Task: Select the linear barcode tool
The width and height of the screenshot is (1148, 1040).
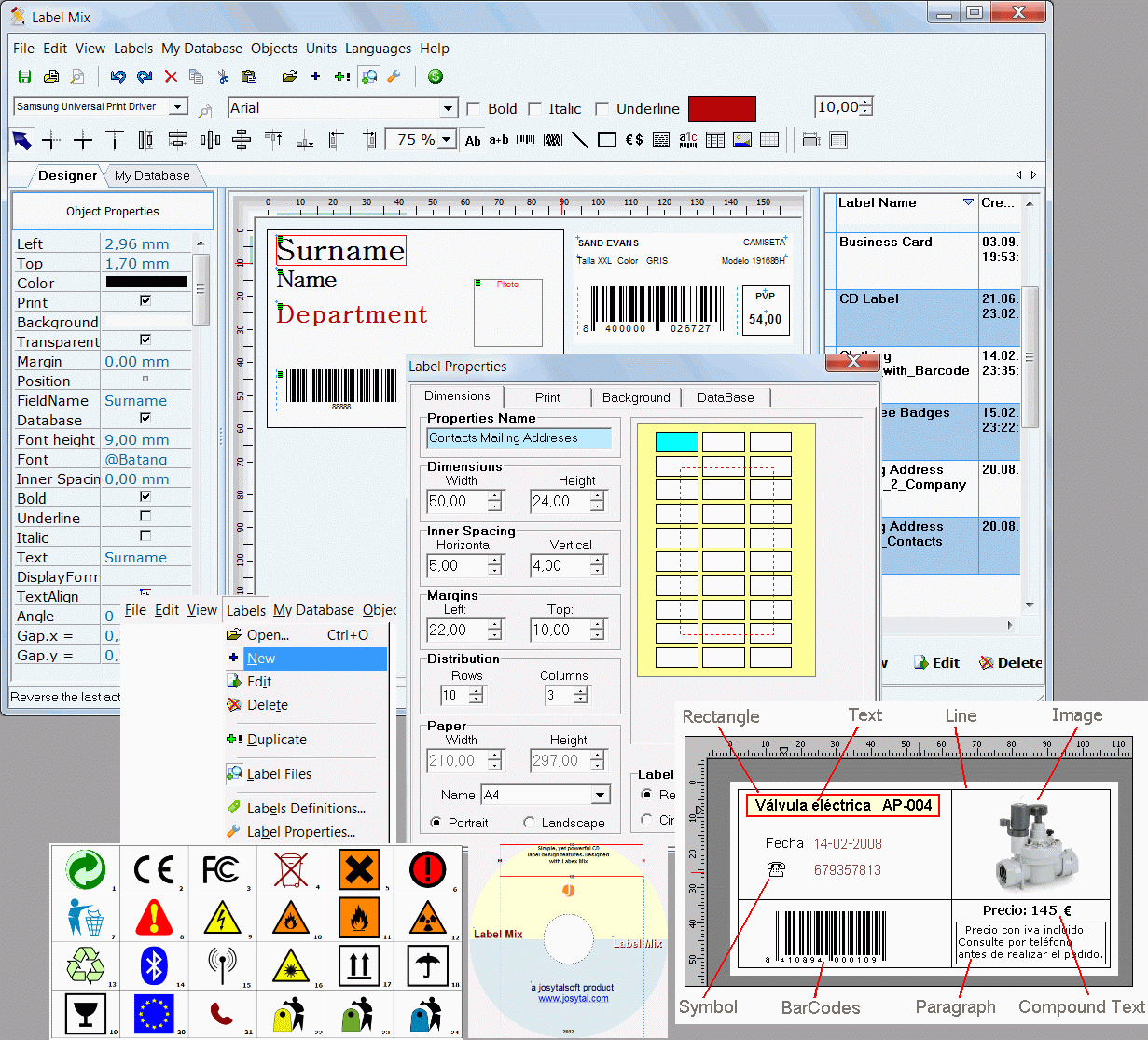Action: [x=526, y=140]
